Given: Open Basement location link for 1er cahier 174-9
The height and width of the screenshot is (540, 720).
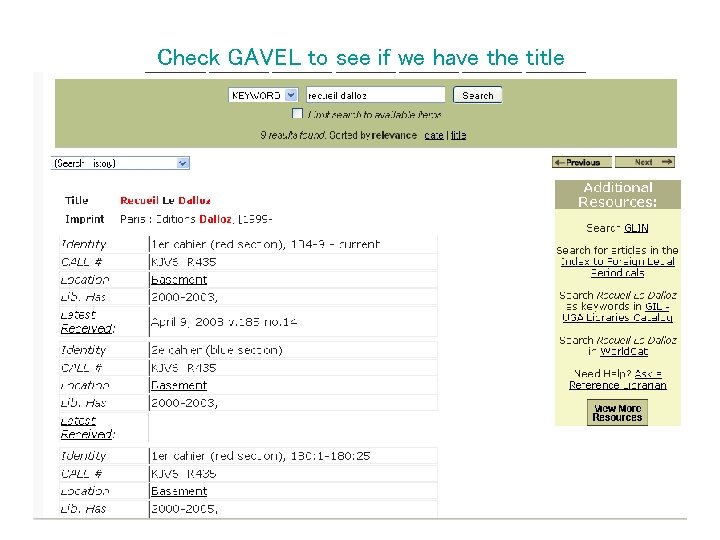Looking at the screenshot, I should (179, 280).
